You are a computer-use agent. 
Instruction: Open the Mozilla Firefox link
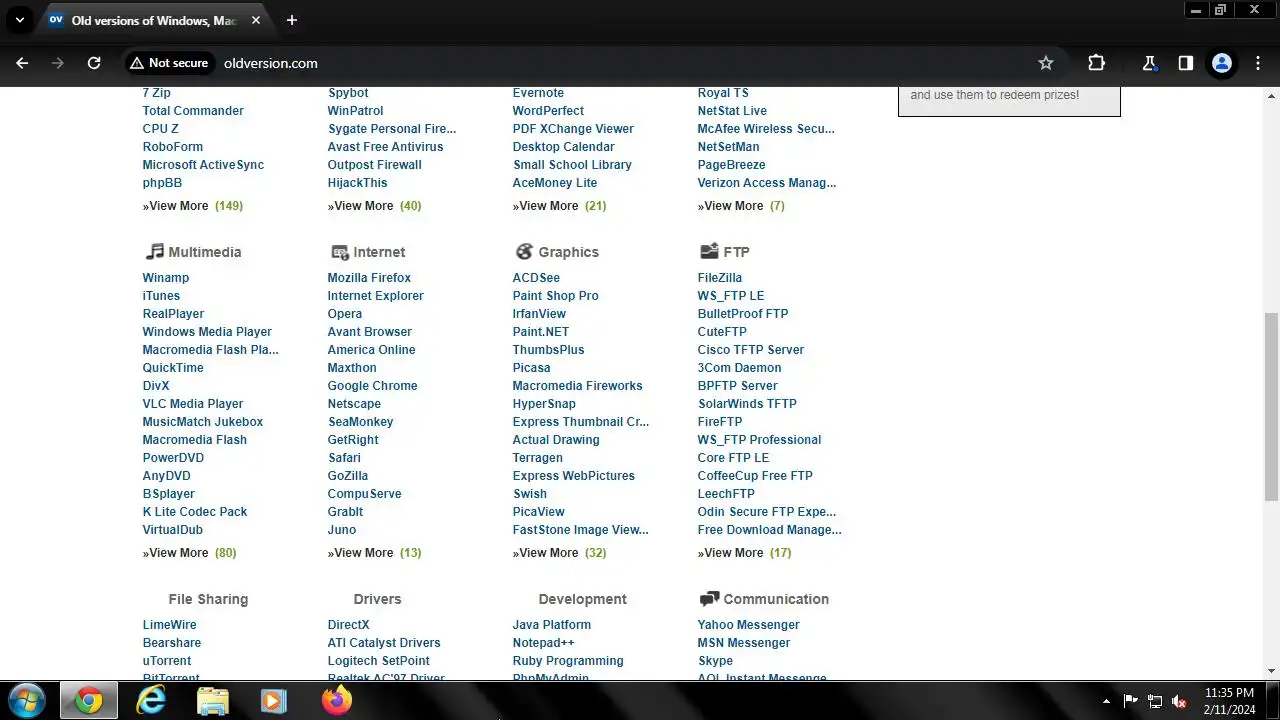(x=369, y=278)
